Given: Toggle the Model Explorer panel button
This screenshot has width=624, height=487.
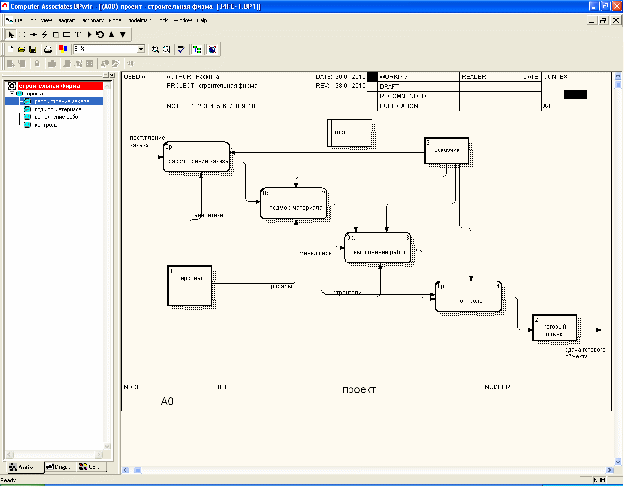Looking at the screenshot, I should (197, 48).
